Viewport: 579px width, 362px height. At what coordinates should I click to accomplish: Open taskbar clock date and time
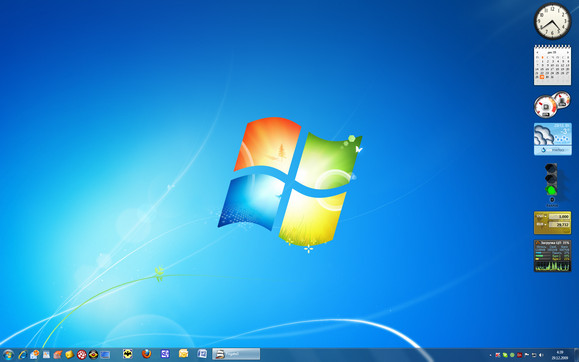560,355
